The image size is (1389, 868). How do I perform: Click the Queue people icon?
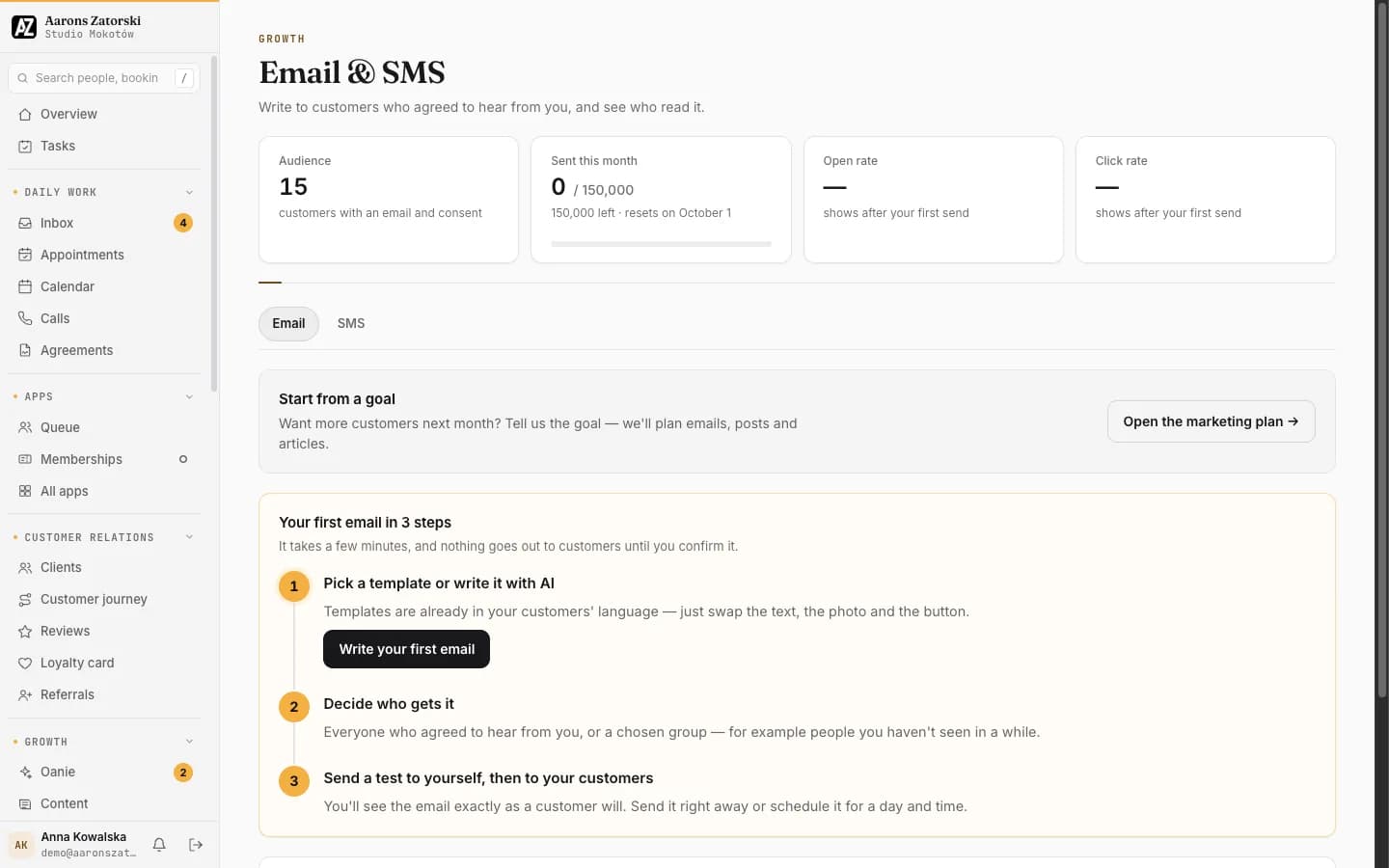coord(25,427)
